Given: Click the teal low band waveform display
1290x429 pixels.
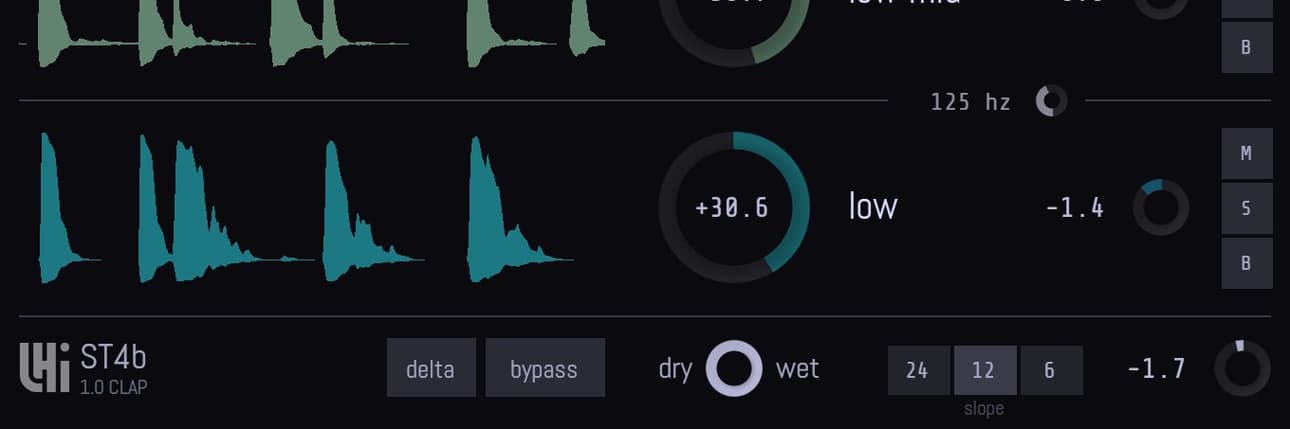Looking at the screenshot, I should click(x=305, y=208).
